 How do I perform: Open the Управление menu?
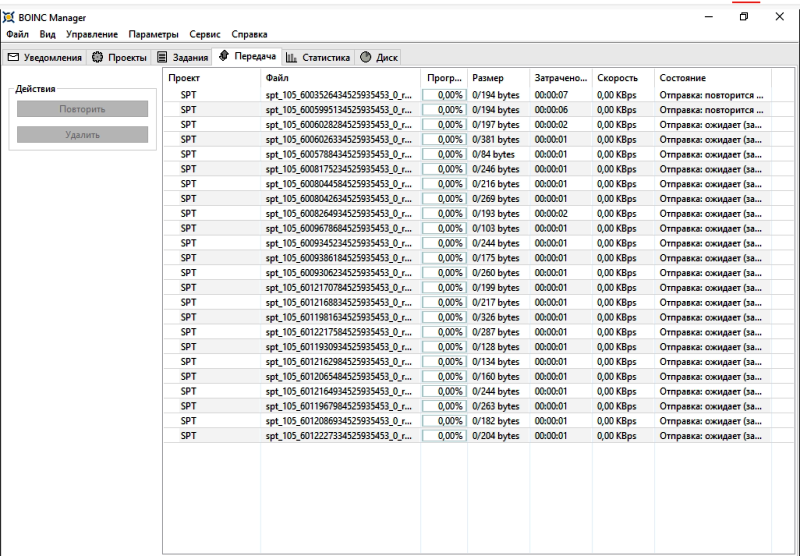92,34
